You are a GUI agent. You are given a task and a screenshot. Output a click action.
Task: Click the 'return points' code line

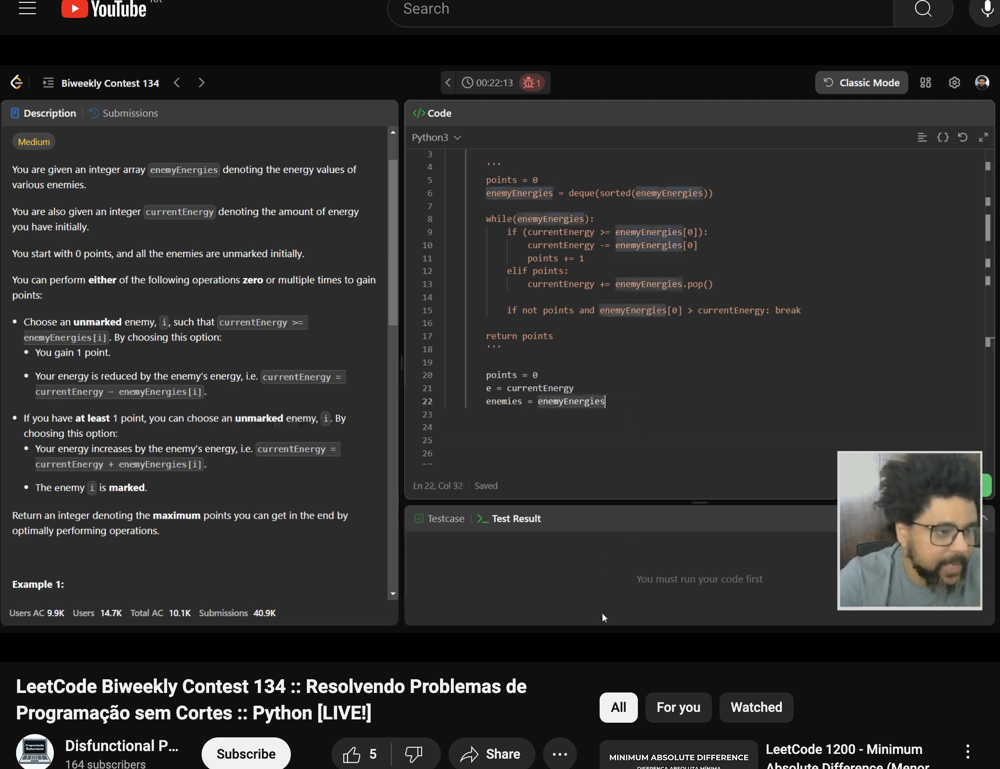tap(519, 336)
